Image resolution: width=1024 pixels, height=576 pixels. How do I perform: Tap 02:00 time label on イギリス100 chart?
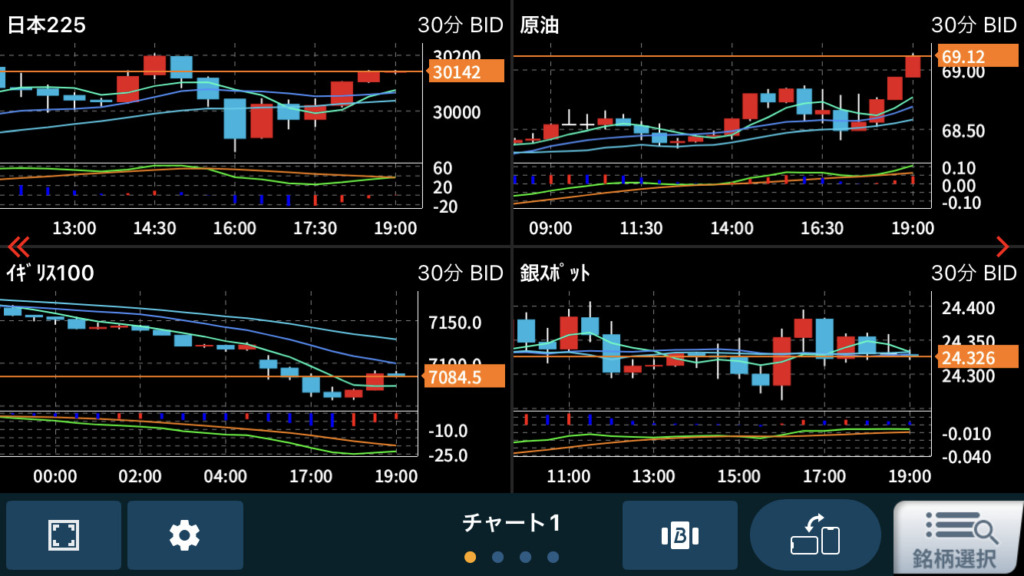140,476
